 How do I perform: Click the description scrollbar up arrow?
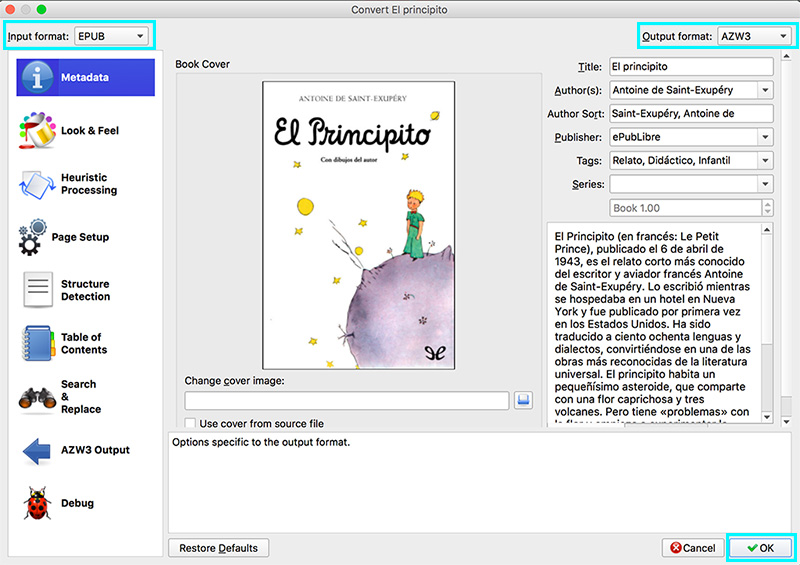767,230
